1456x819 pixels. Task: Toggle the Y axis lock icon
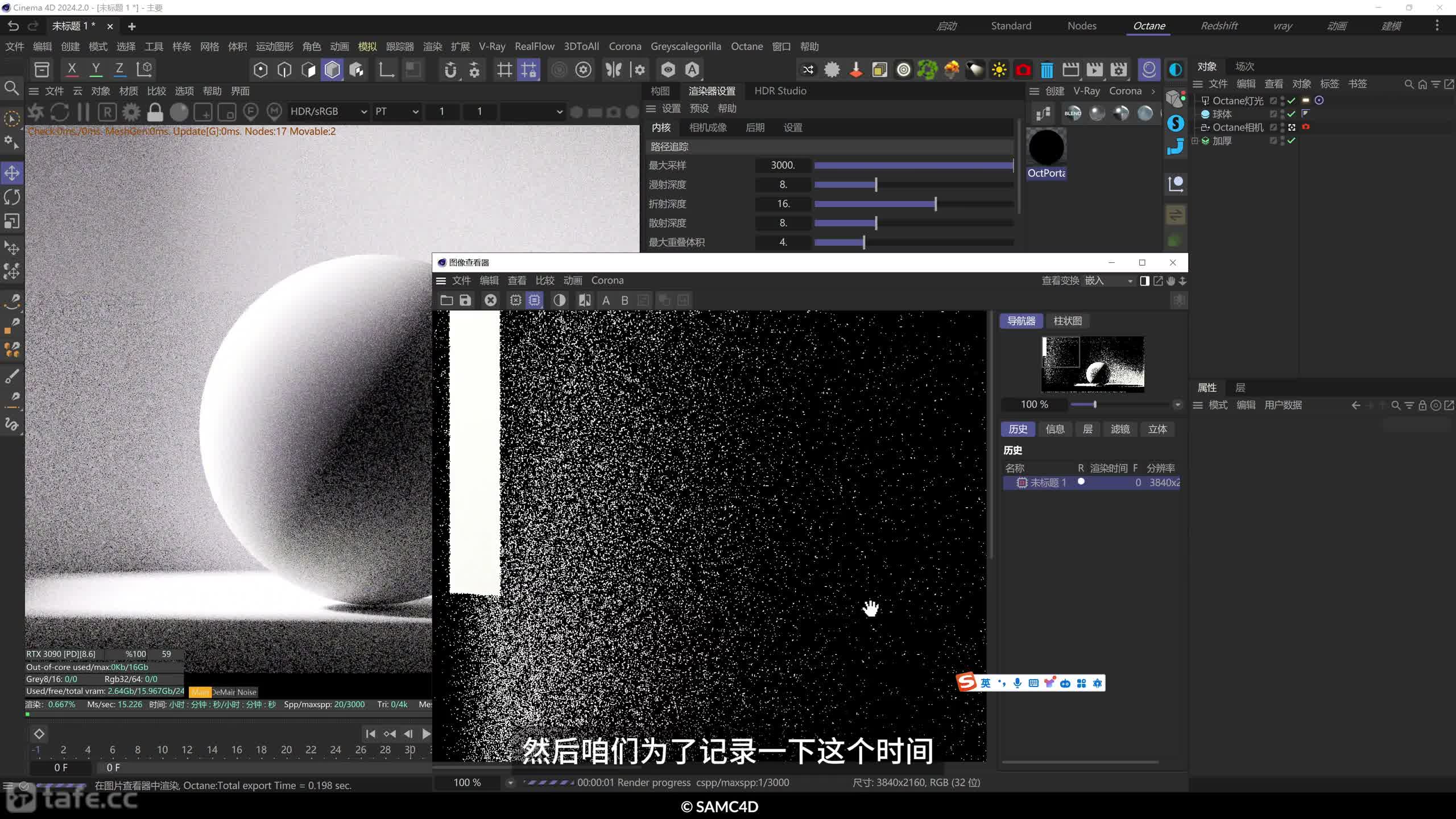[x=96, y=69]
